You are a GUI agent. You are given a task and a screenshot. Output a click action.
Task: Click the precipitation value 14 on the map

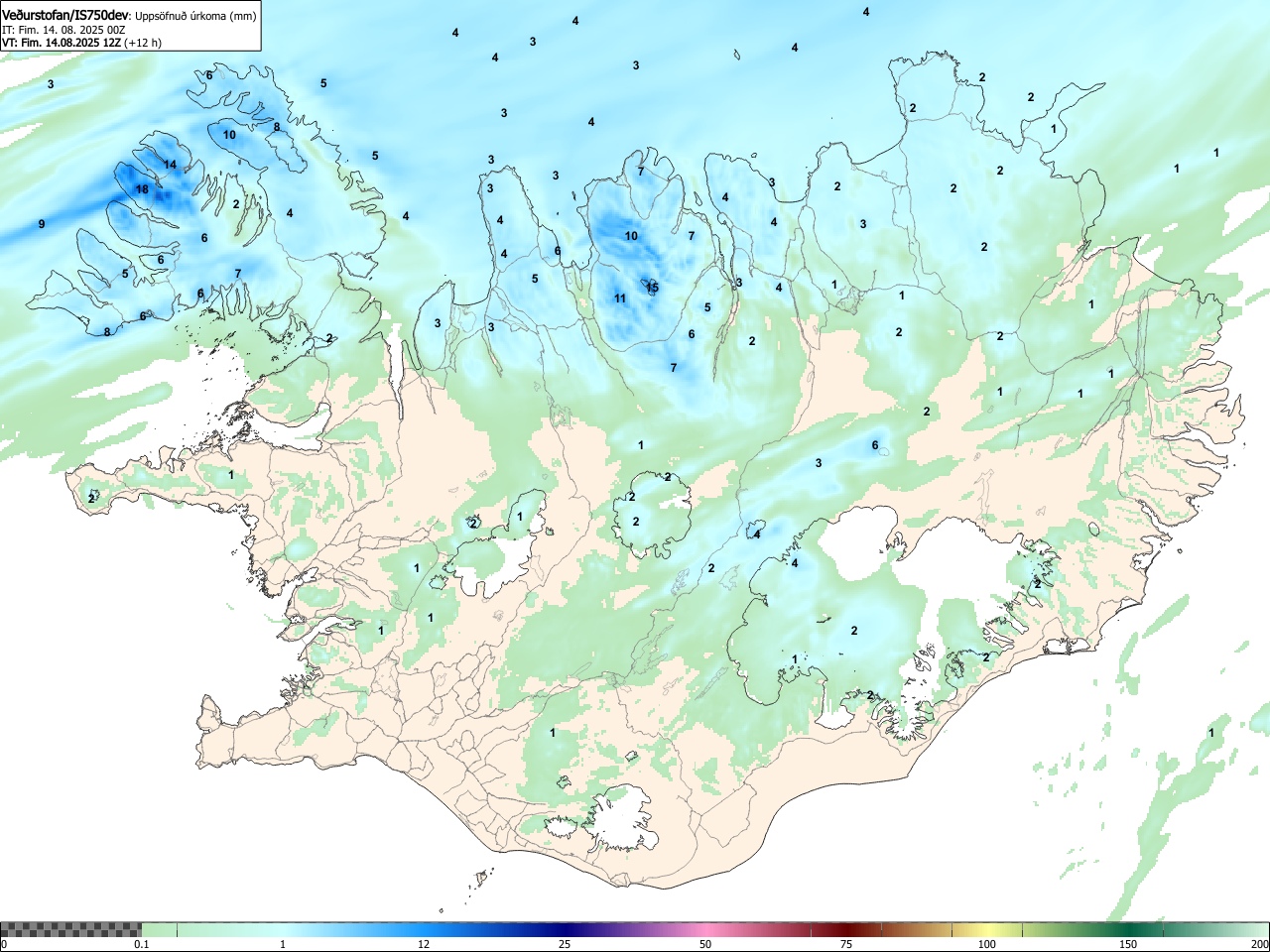click(x=170, y=165)
